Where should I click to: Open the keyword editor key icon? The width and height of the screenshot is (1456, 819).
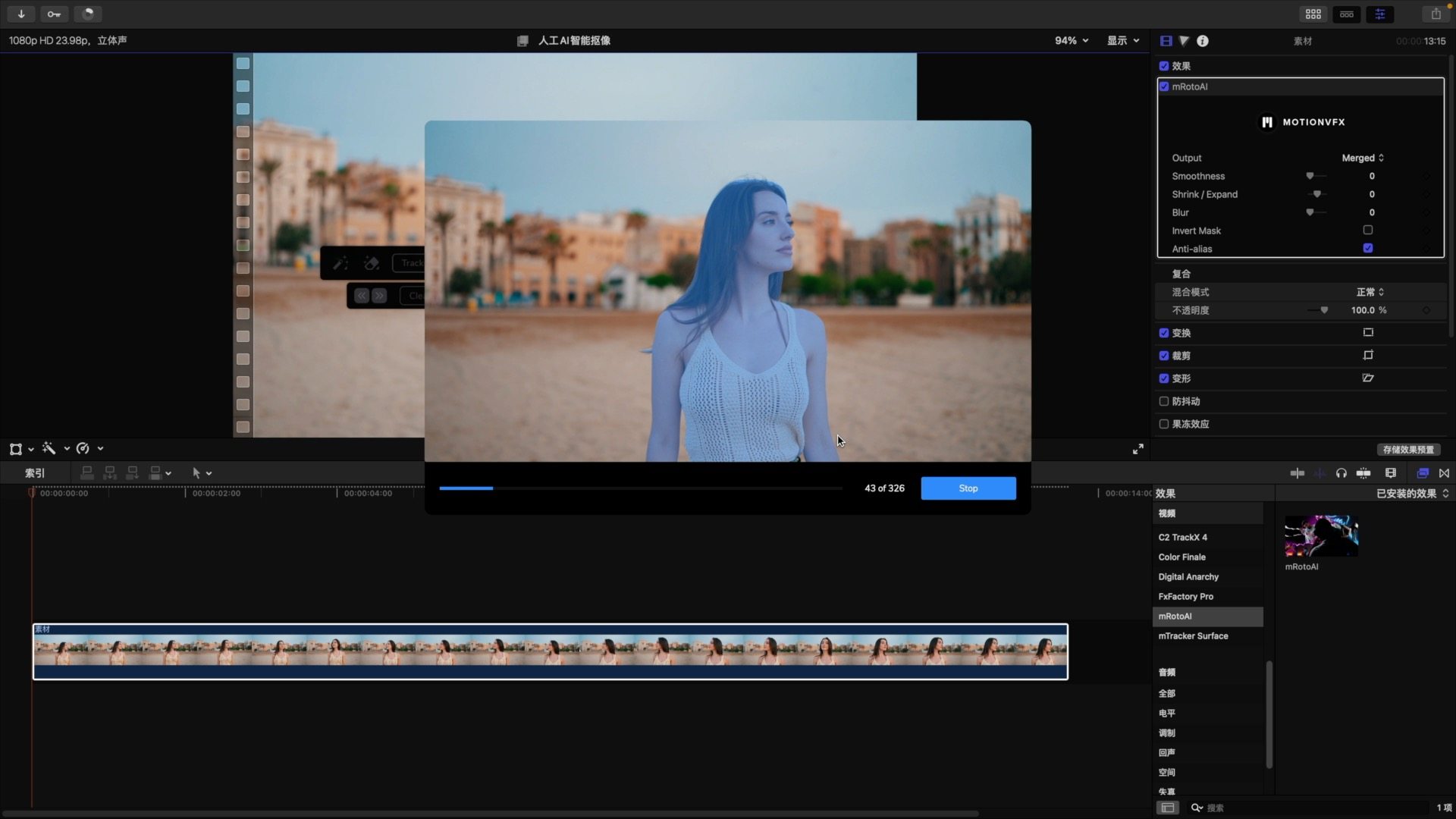click(54, 14)
